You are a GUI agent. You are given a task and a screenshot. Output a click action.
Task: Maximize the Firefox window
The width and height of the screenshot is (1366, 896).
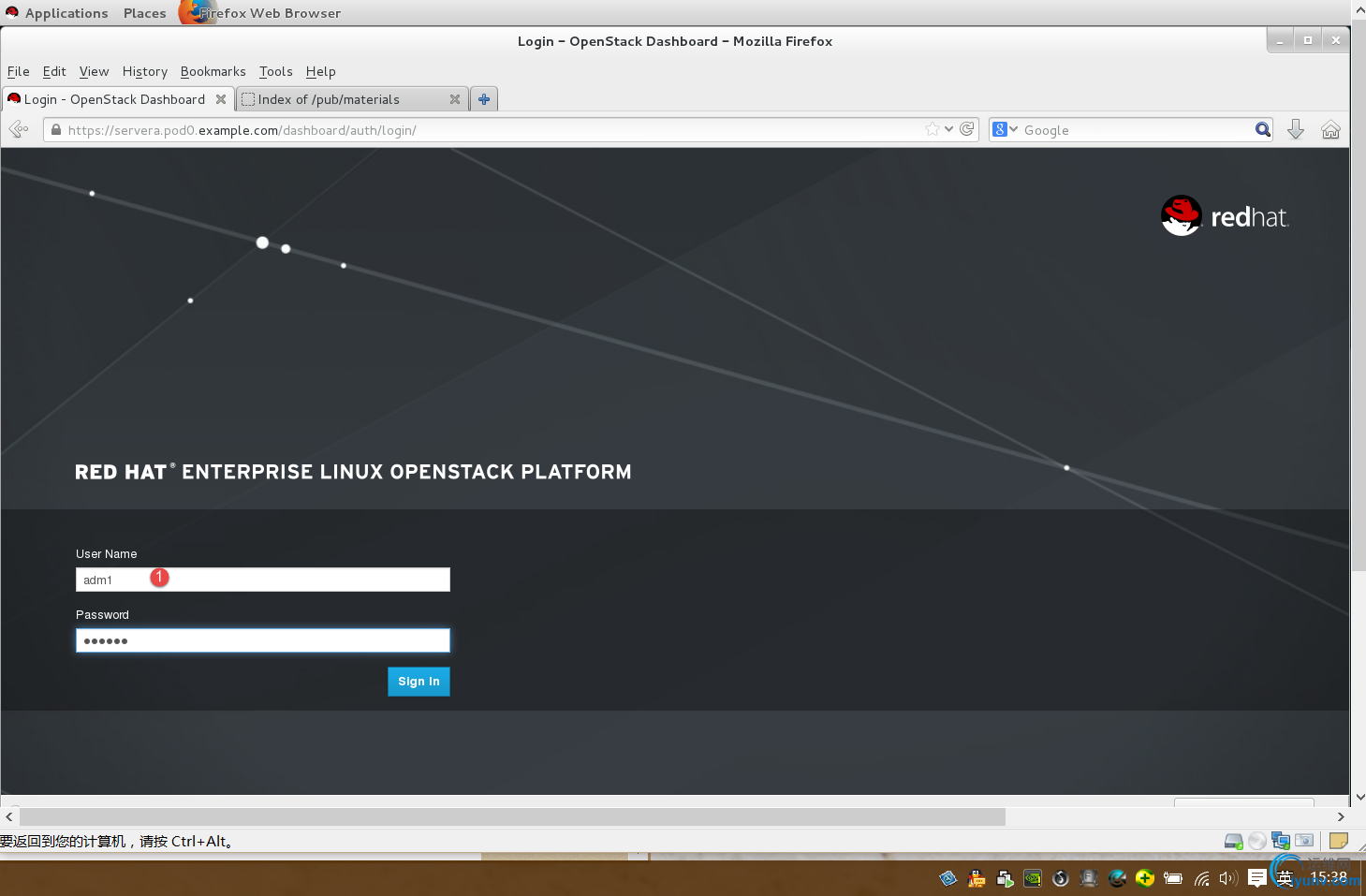1308,40
